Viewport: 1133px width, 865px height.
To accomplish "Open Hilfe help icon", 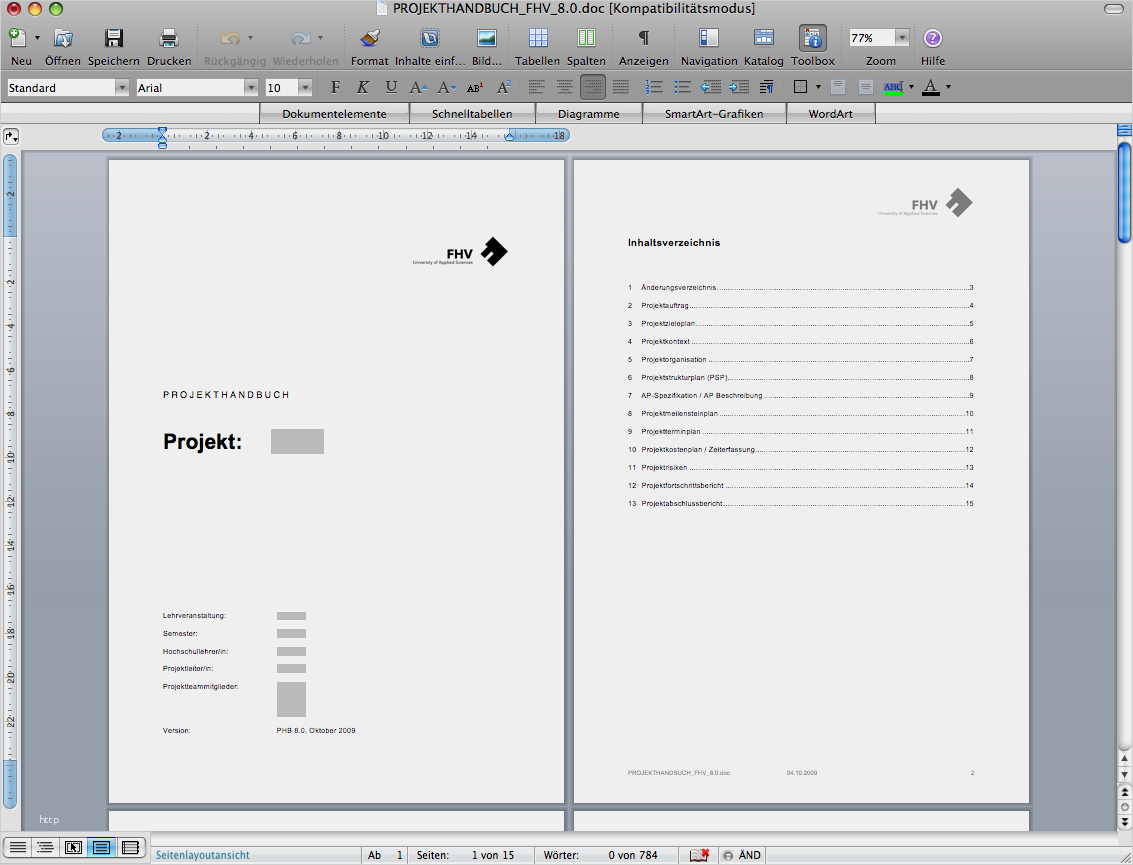I will coord(933,38).
